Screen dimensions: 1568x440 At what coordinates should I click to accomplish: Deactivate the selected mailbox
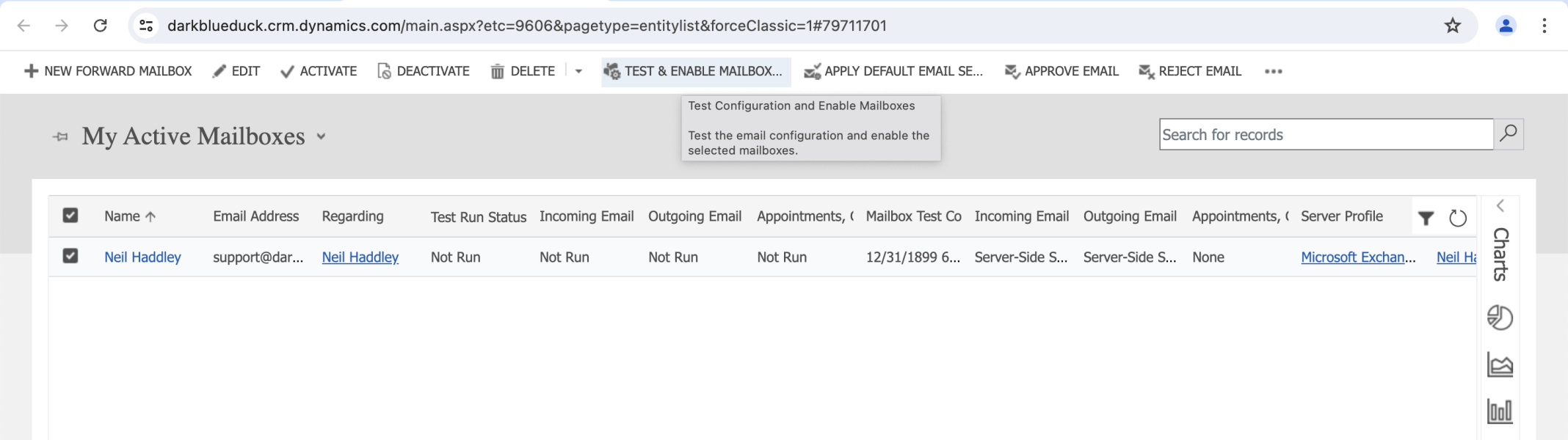[424, 71]
